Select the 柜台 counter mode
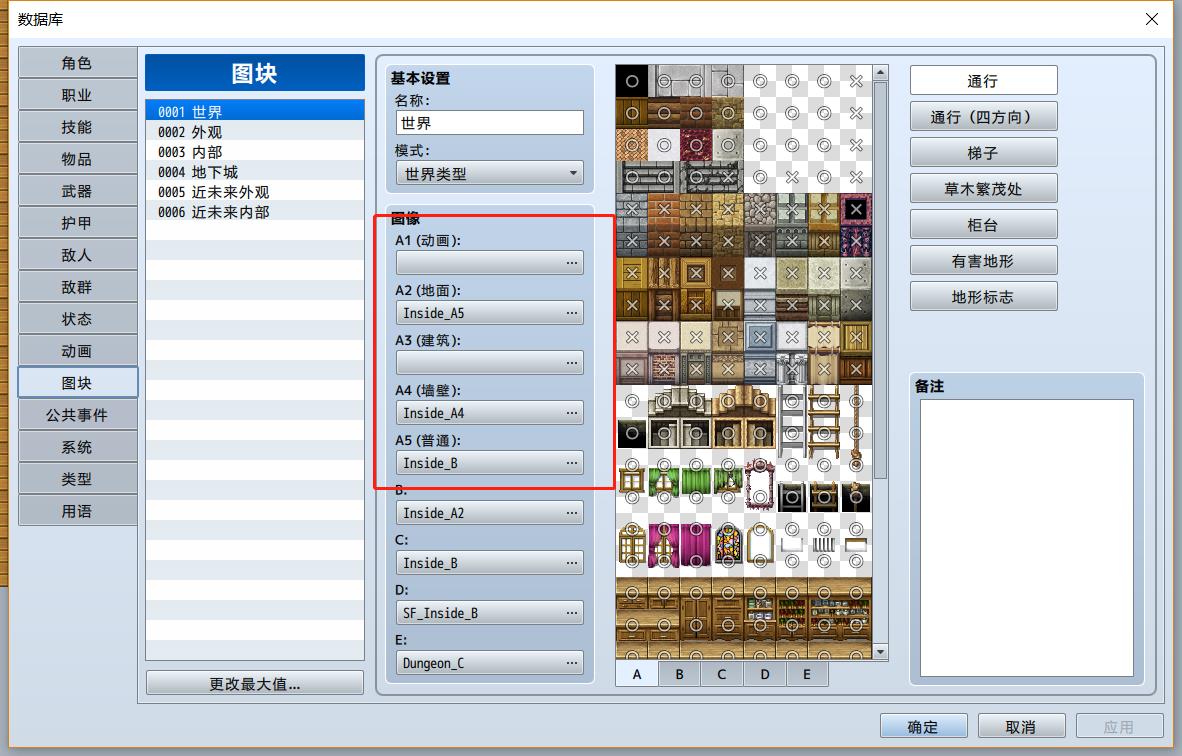1182x756 pixels. [984, 225]
